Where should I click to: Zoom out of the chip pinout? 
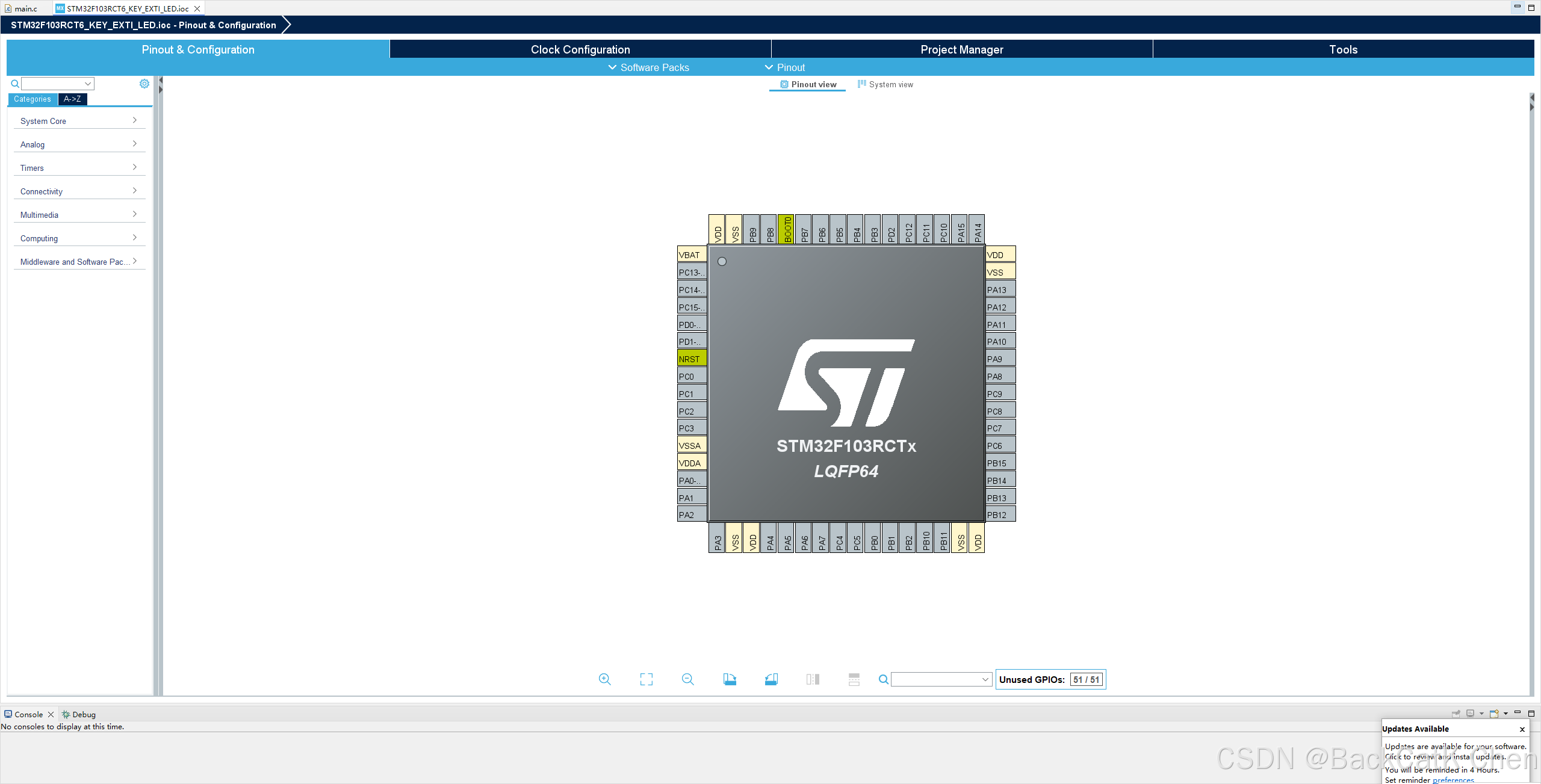687,679
